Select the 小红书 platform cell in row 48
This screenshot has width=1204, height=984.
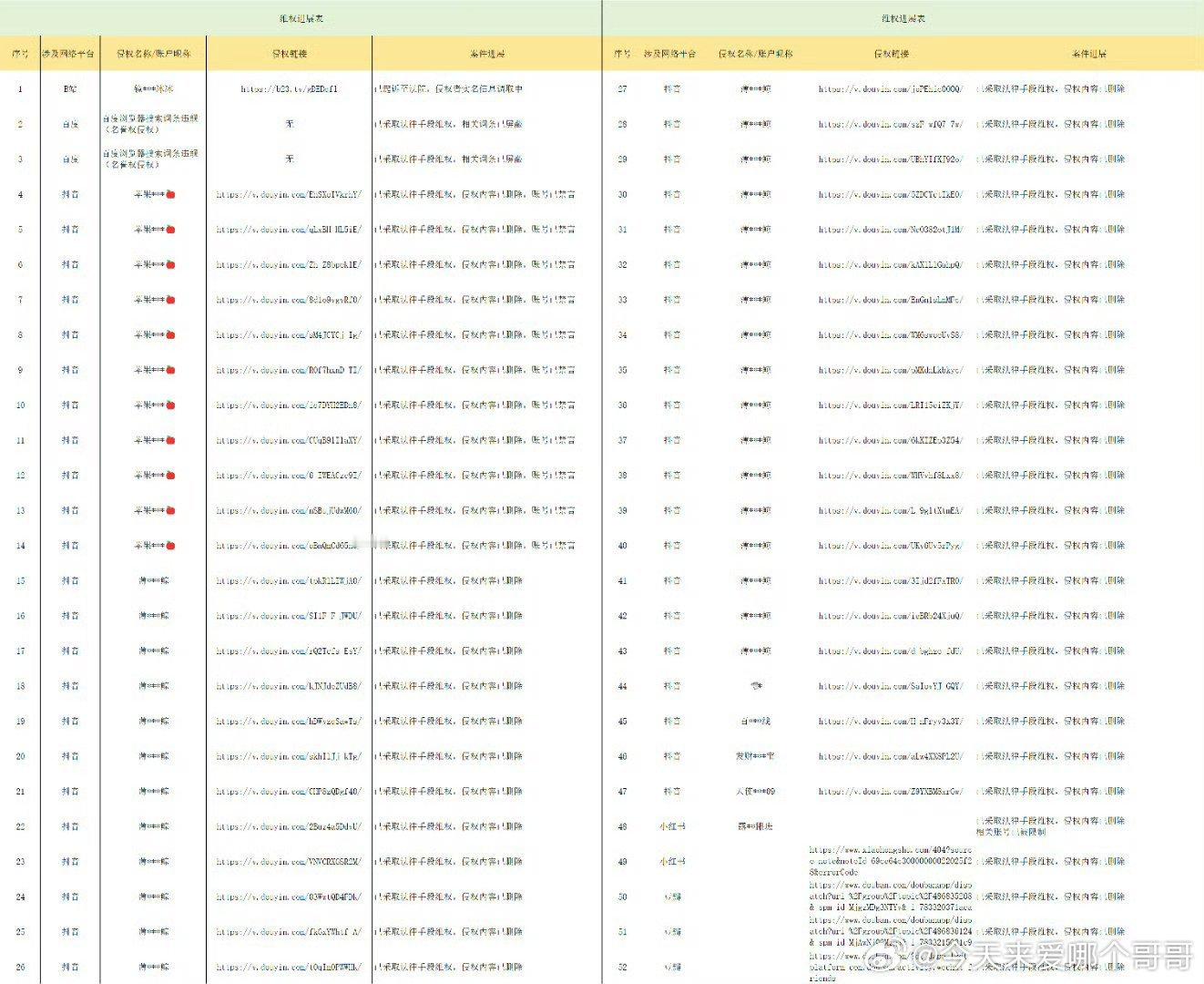pyautogui.click(x=672, y=826)
